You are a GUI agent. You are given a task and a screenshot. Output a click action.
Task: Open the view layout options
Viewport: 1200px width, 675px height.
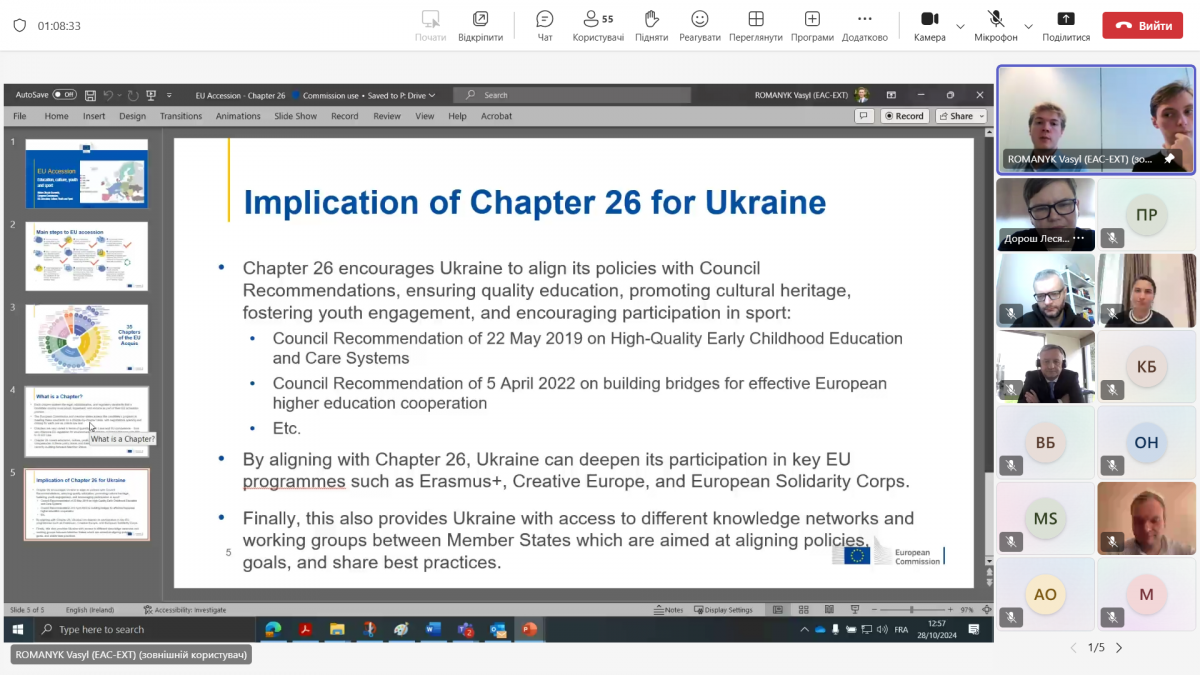756,26
